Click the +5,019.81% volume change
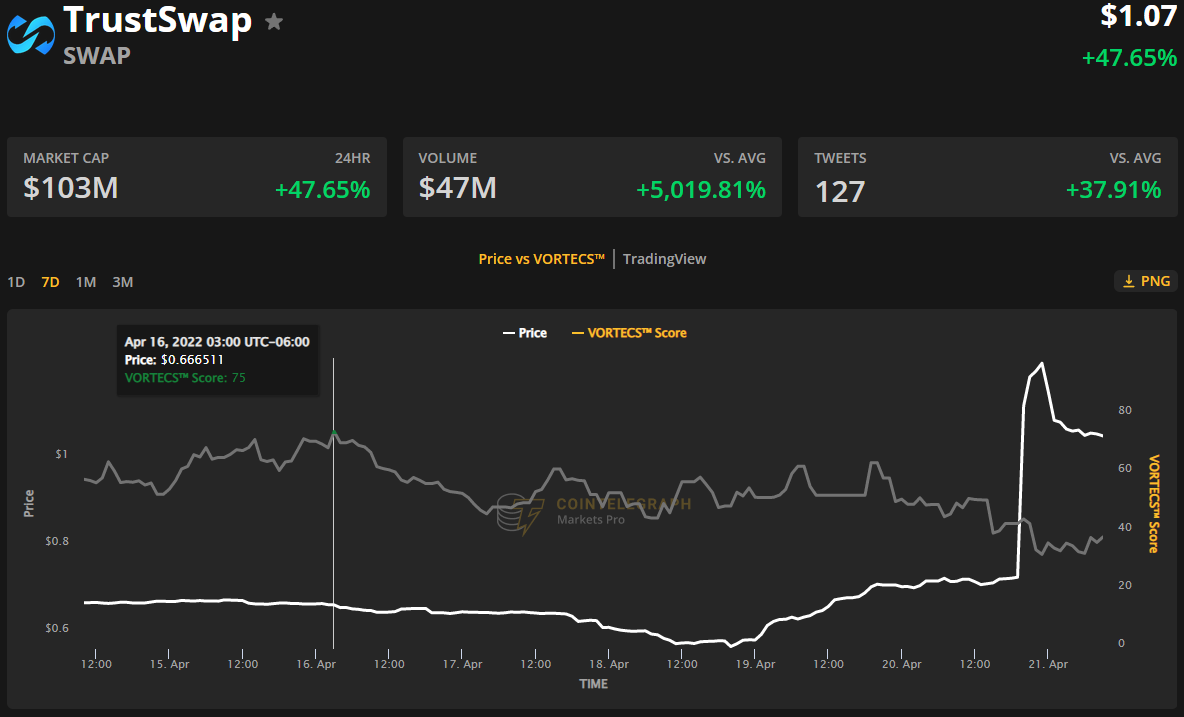This screenshot has height=717, width=1184. (x=701, y=189)
